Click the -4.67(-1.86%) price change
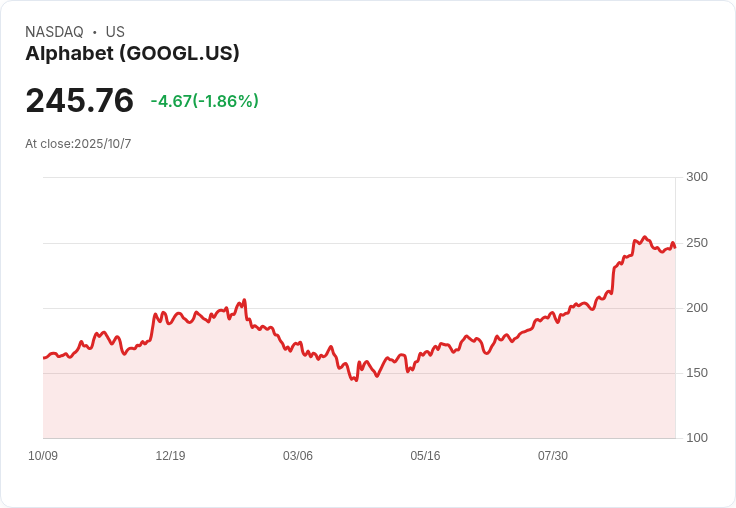The height and width of the screenshot is (508, 736). point(204,101)
